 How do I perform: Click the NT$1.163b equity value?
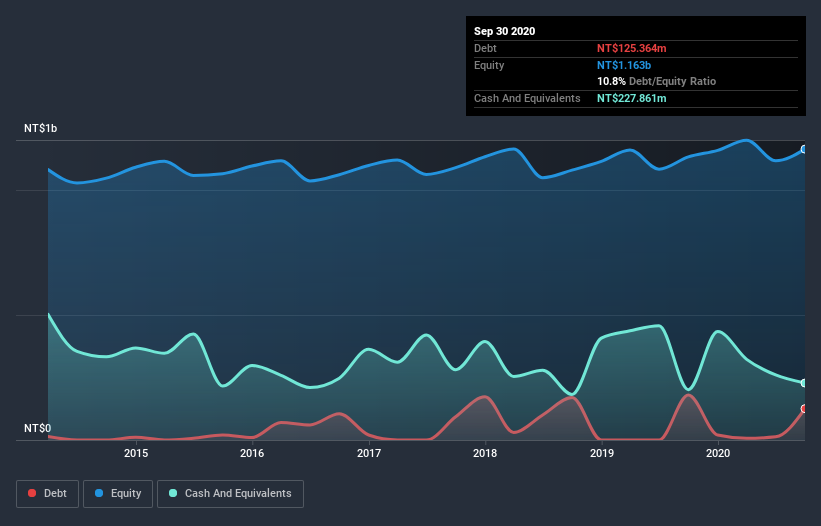[x=624, y=65]
